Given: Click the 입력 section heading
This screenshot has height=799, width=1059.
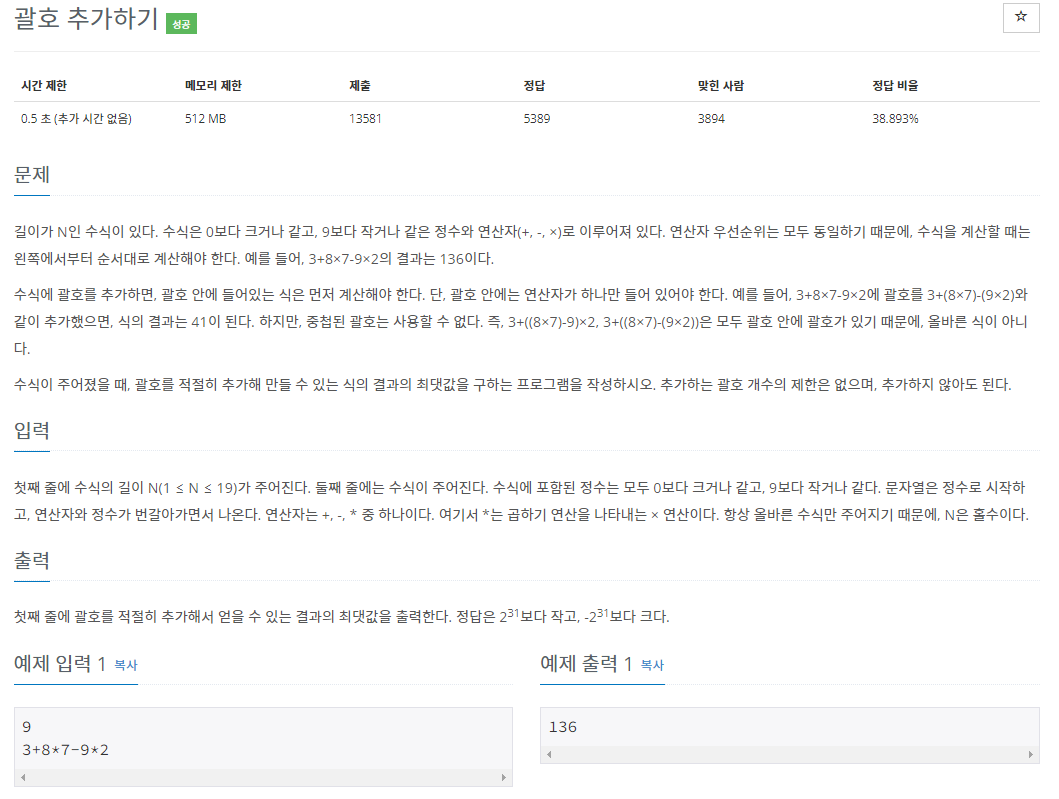Looking at the screenshot, I should click(32, 430).
